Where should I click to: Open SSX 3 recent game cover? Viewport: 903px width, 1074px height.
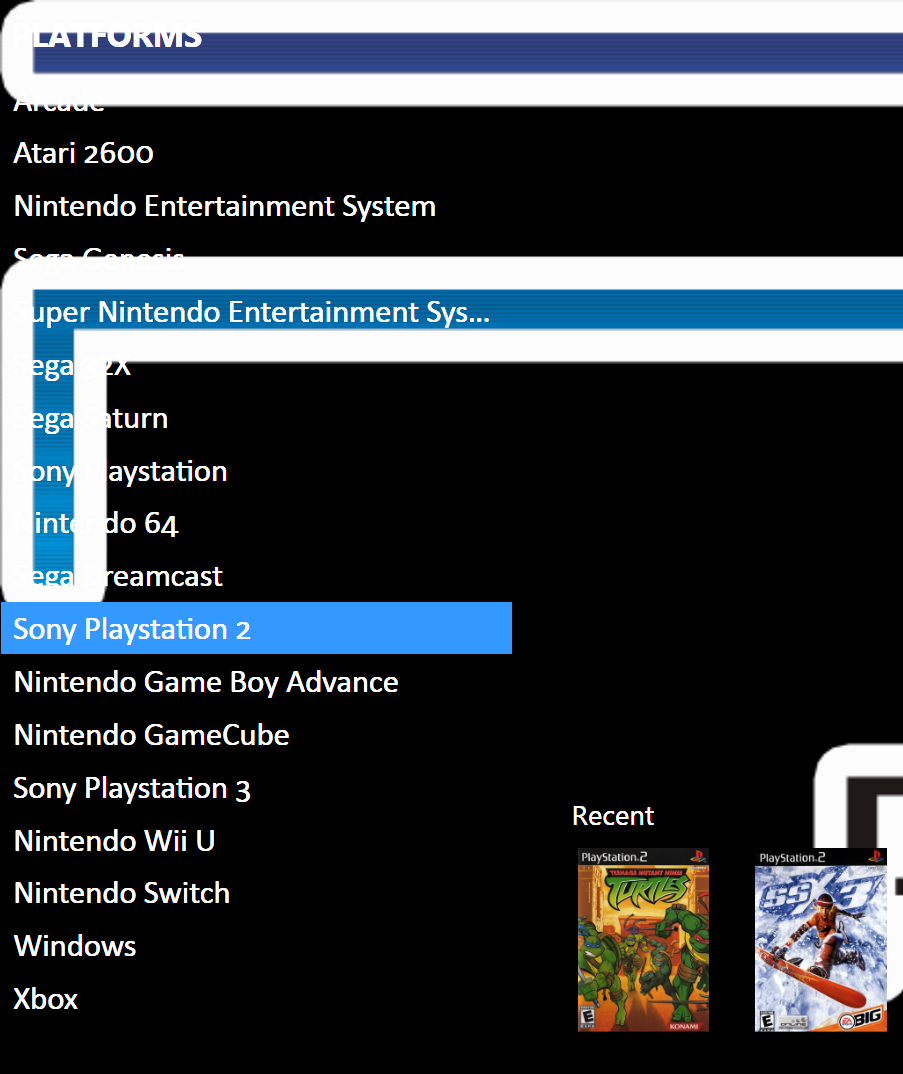pos(821,940)
